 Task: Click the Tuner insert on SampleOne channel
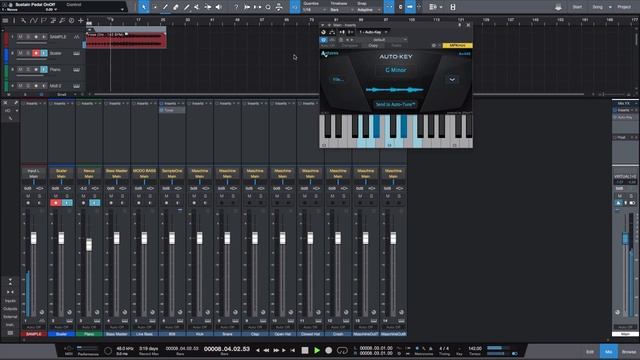[x=172, y=110]
